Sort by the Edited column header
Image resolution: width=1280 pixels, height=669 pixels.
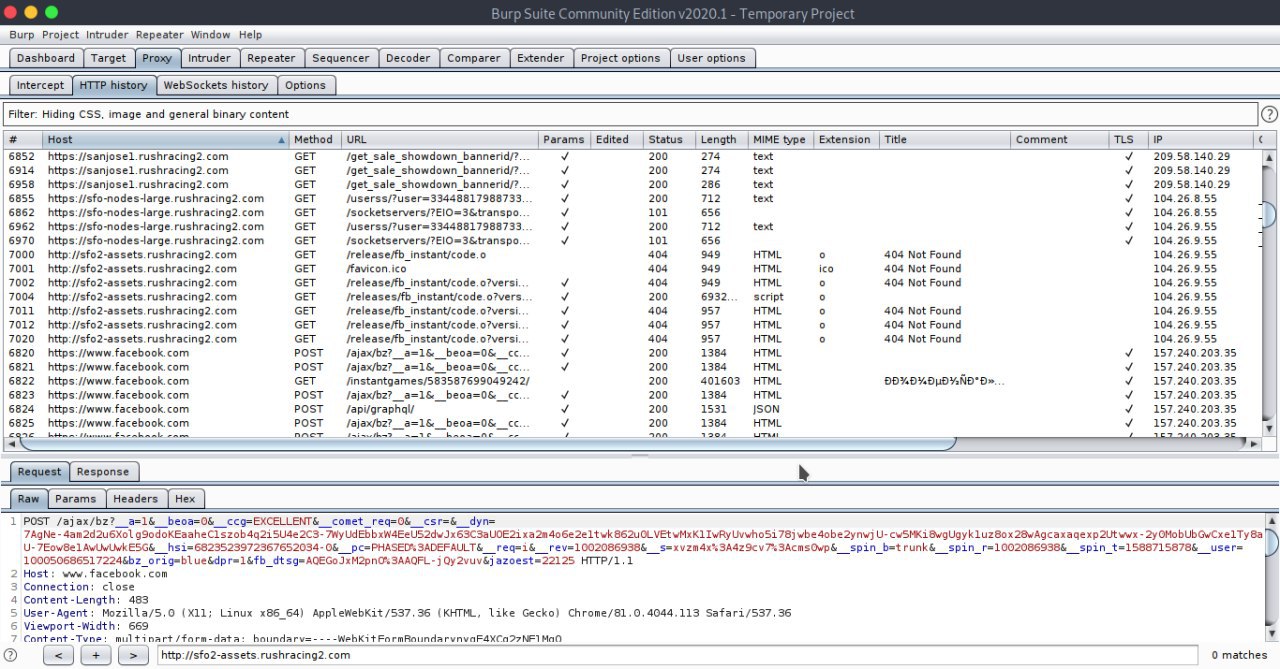tap(617, 140)
